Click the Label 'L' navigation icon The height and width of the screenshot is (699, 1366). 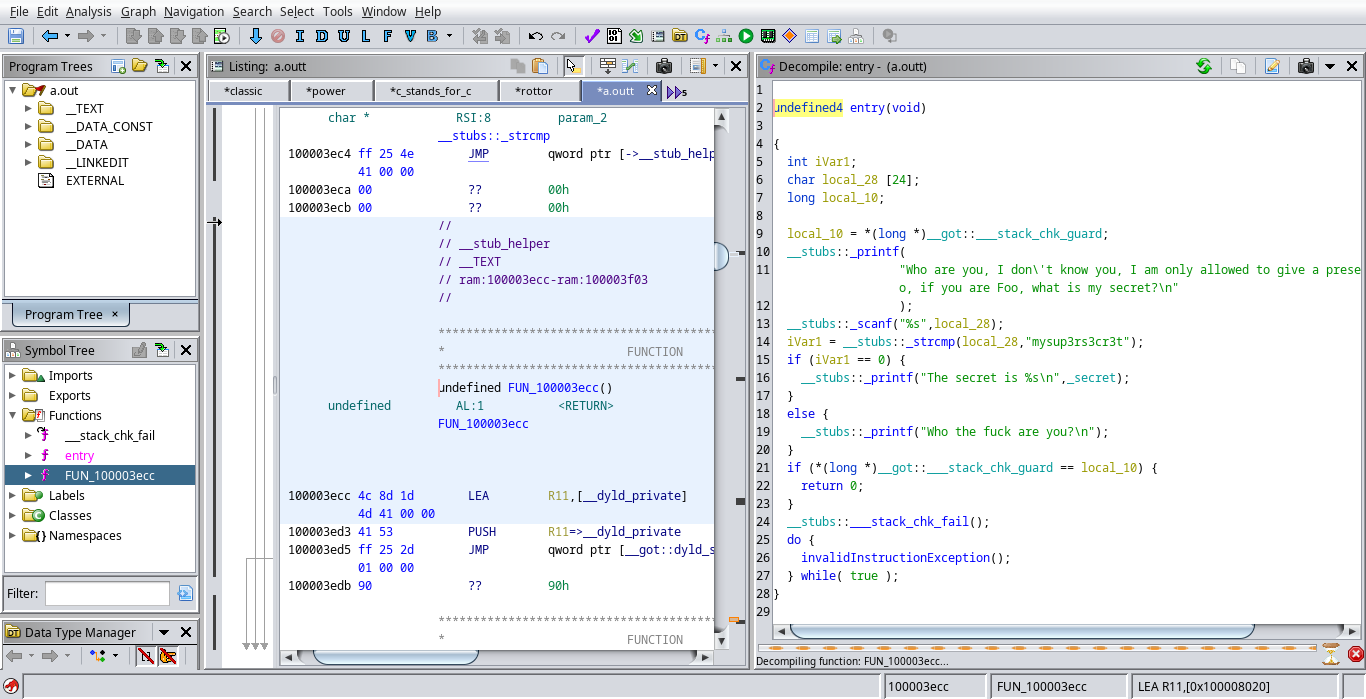click(x=365, y=36)
